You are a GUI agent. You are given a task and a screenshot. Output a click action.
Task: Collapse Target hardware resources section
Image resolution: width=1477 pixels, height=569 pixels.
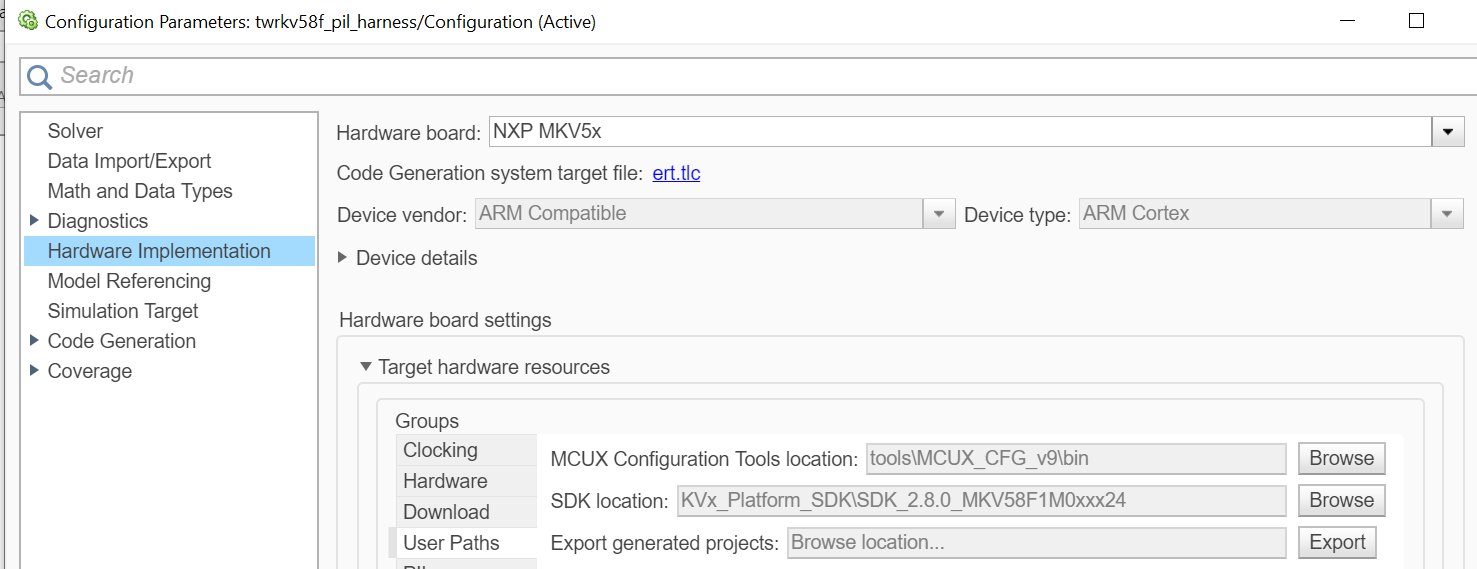366,367
